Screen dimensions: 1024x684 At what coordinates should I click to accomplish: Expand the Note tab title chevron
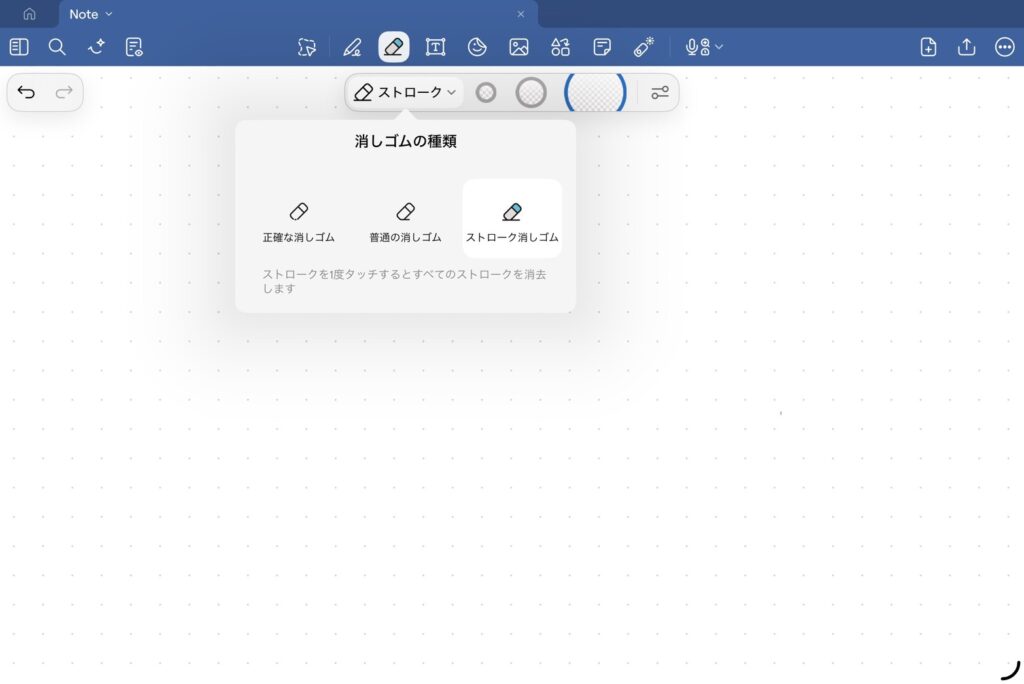point(109,14)
